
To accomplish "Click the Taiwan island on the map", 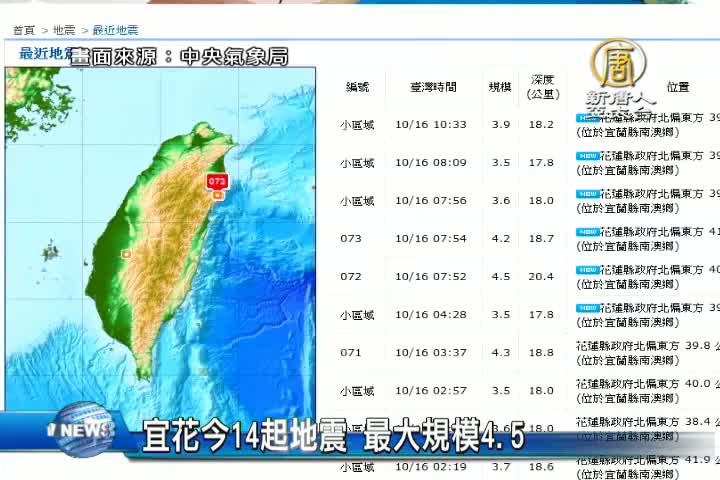I will pos(160,260).
